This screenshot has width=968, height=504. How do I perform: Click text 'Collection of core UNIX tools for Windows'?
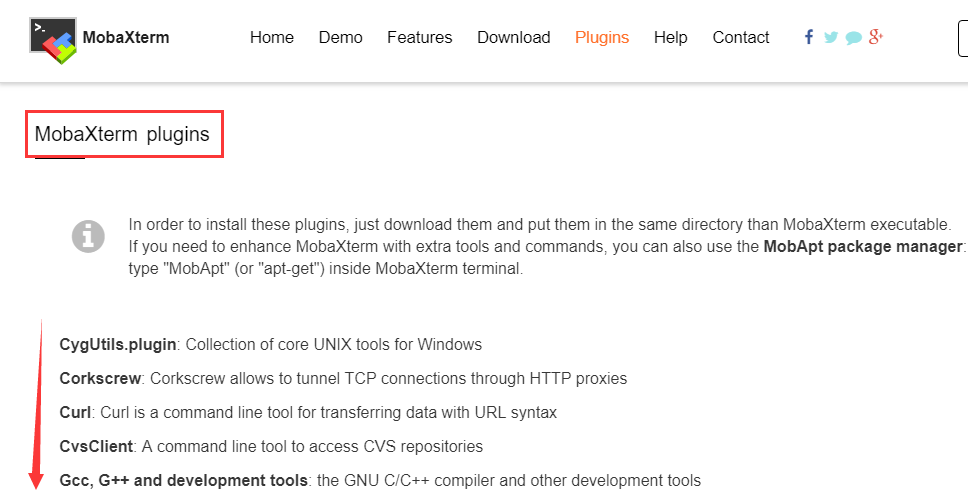coord(334,345)
